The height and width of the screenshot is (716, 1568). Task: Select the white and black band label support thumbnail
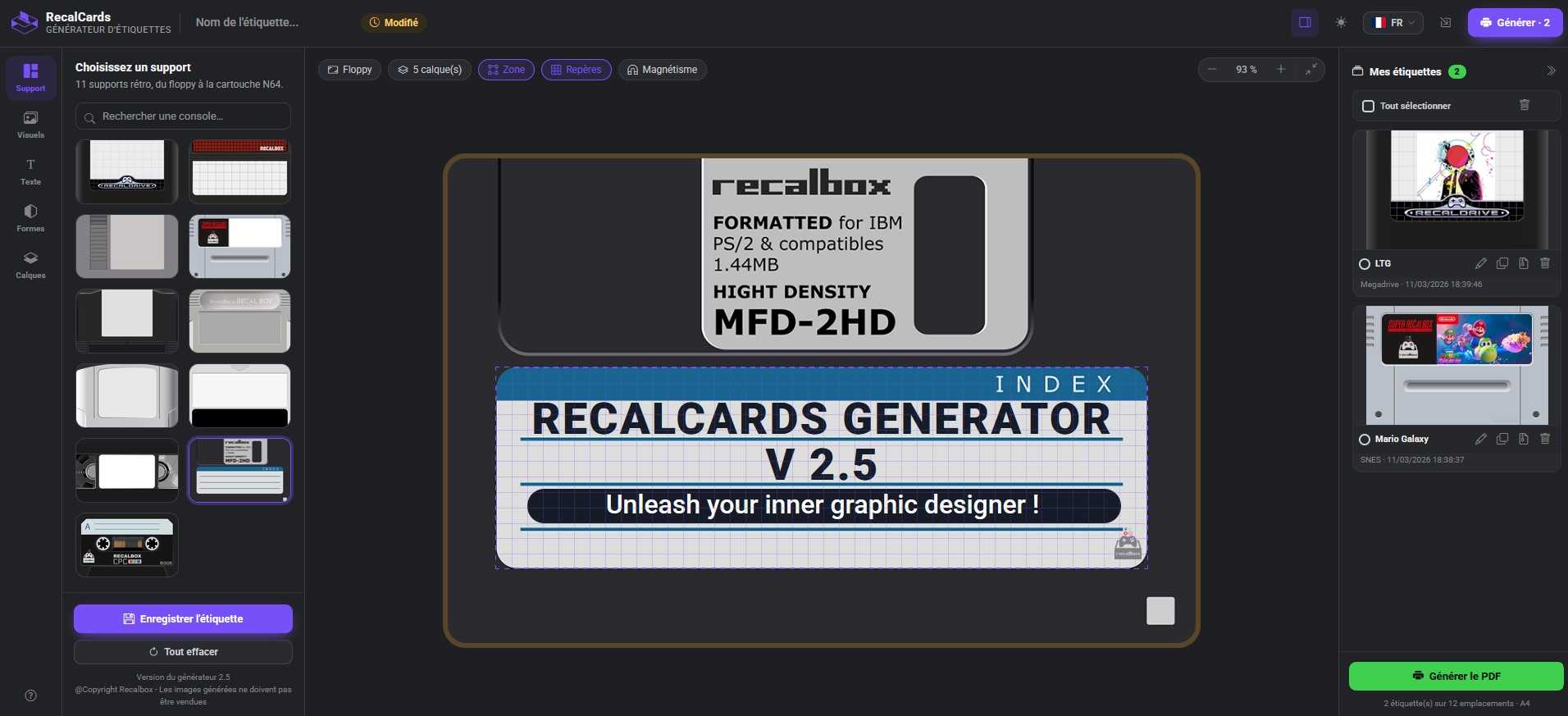point(239,395)
